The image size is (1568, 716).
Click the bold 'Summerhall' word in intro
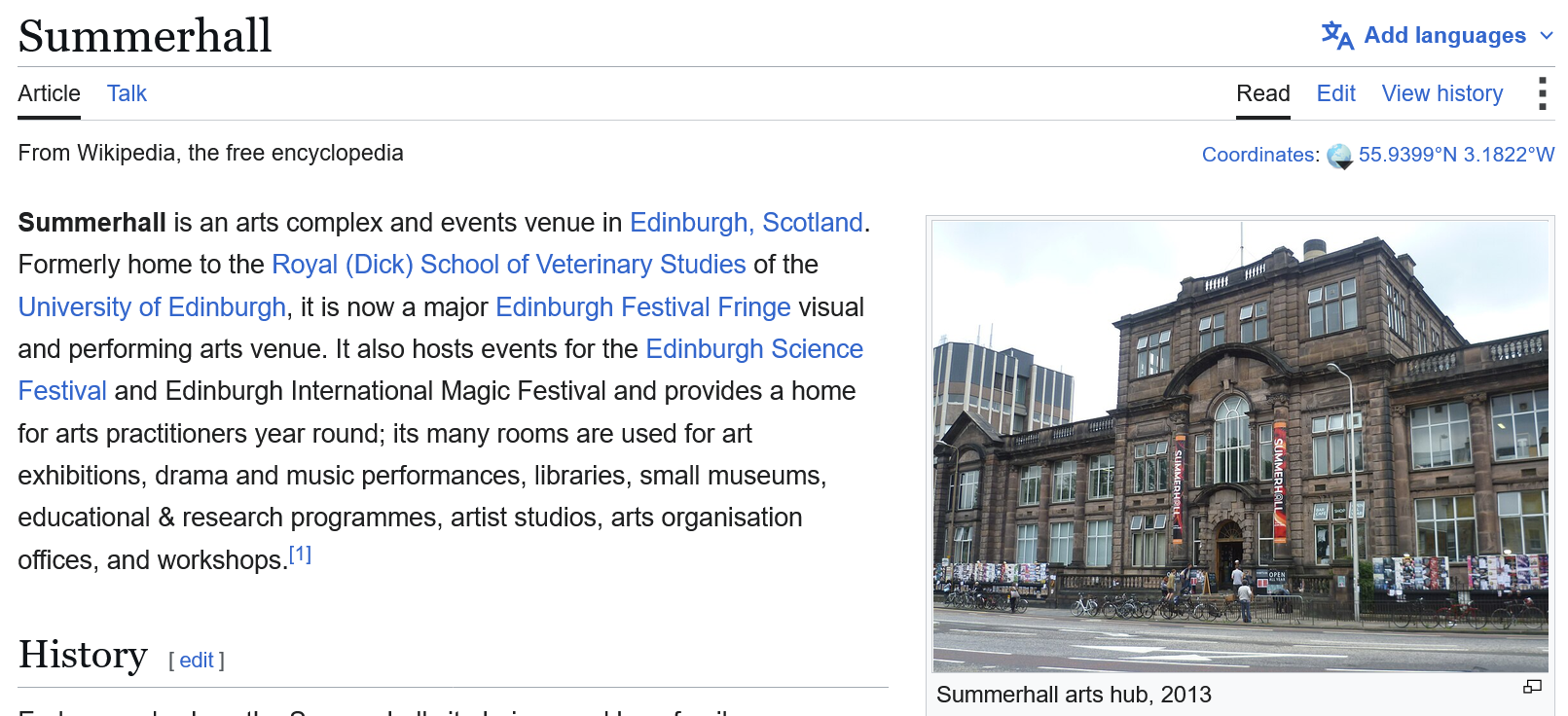click(x=91, y=223)
